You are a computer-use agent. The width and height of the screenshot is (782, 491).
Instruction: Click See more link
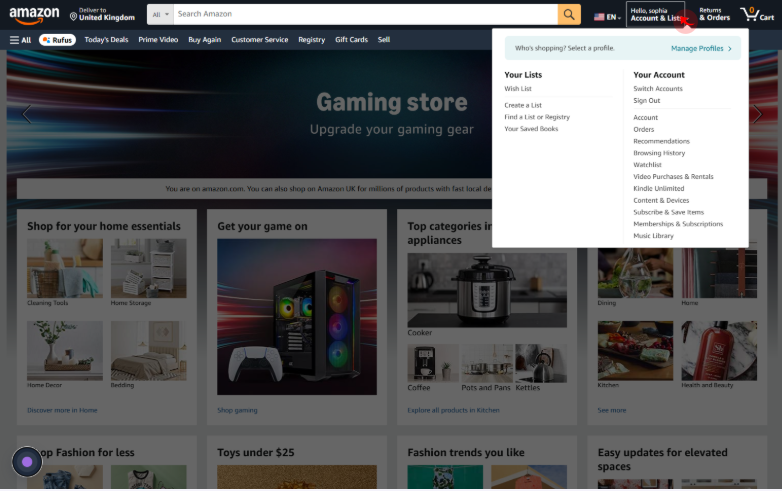[612, 410]
